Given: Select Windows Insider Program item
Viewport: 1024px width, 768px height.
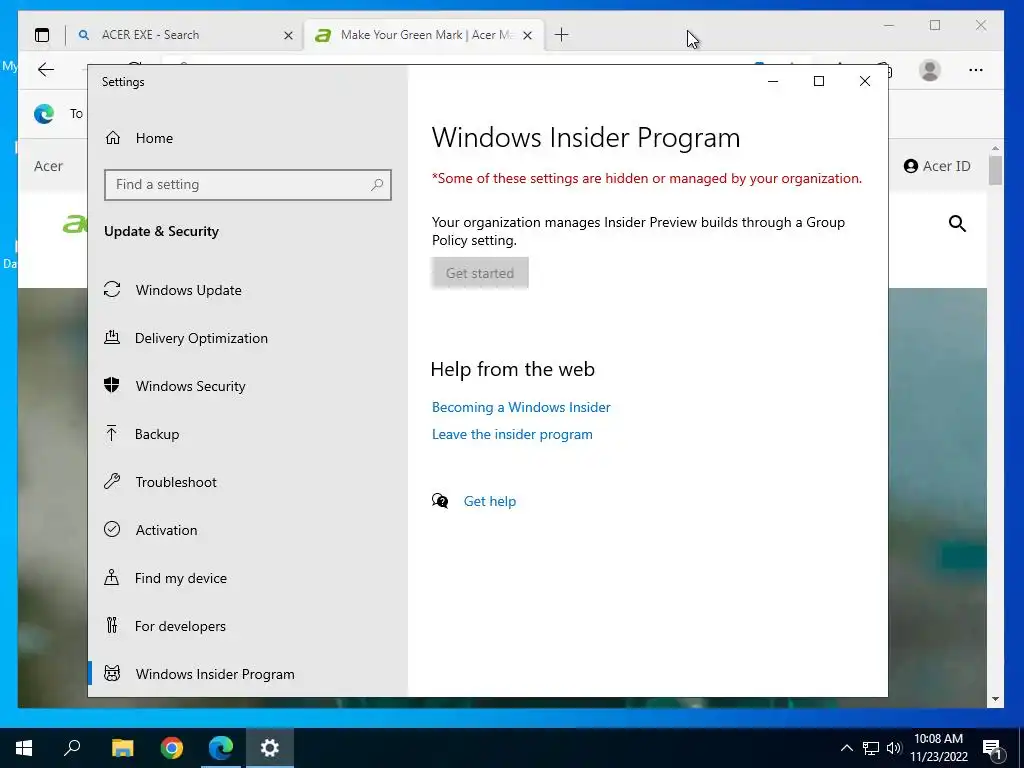Looking at the screenshot, I should click(x=215, y=674).
